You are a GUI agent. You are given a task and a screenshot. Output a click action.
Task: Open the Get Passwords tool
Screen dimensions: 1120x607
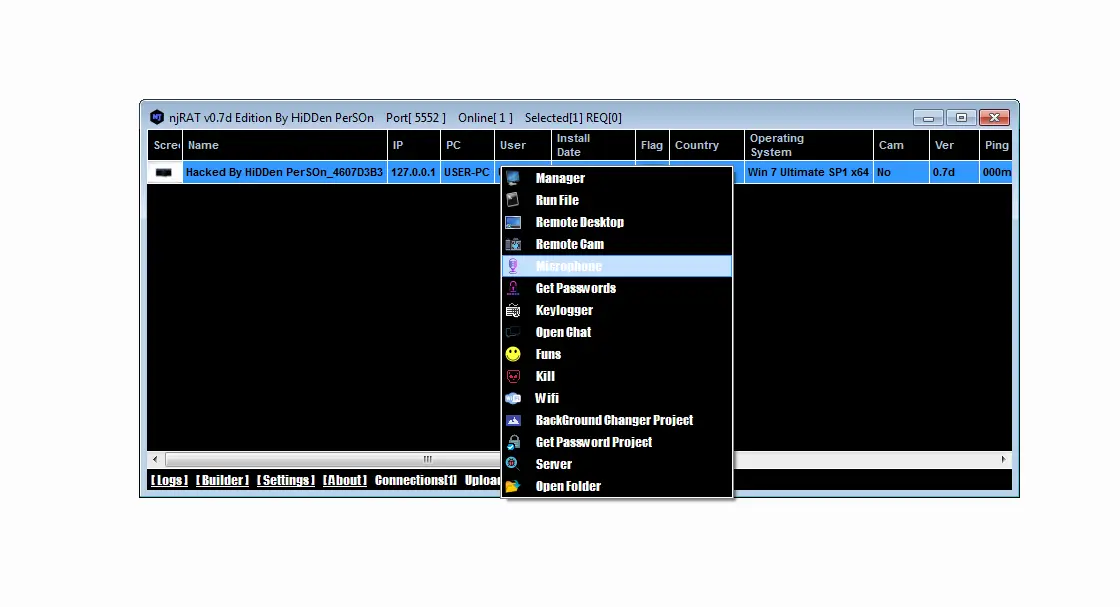pyautogui.click(x=575, y=288)
